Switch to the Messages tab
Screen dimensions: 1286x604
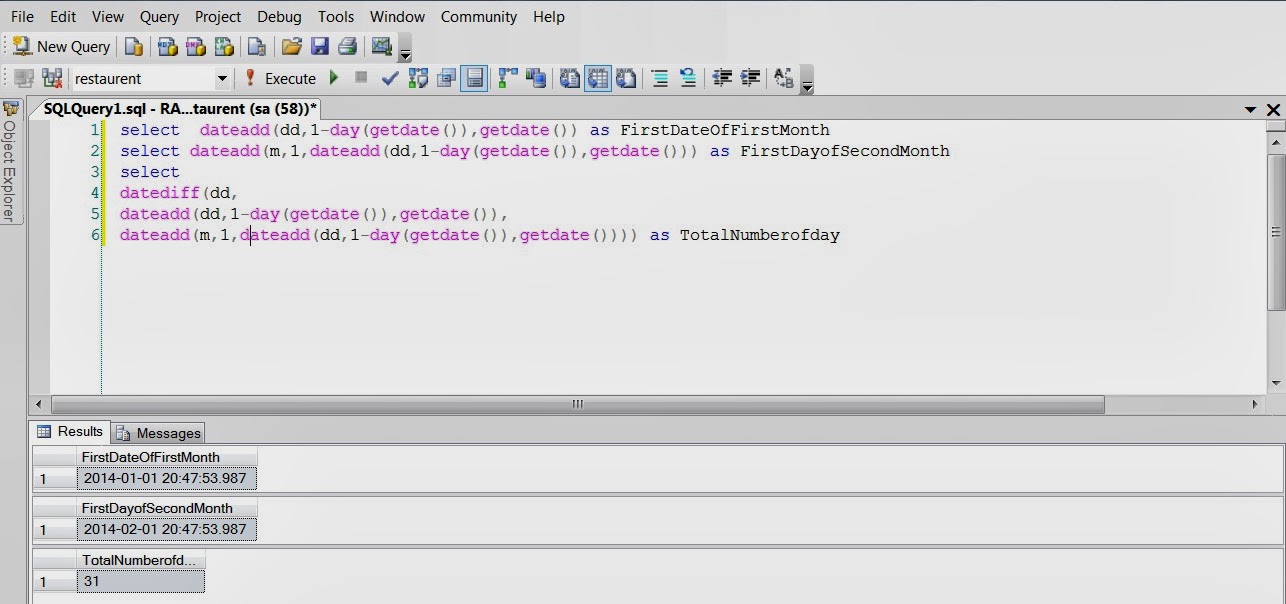click(166, 432)
